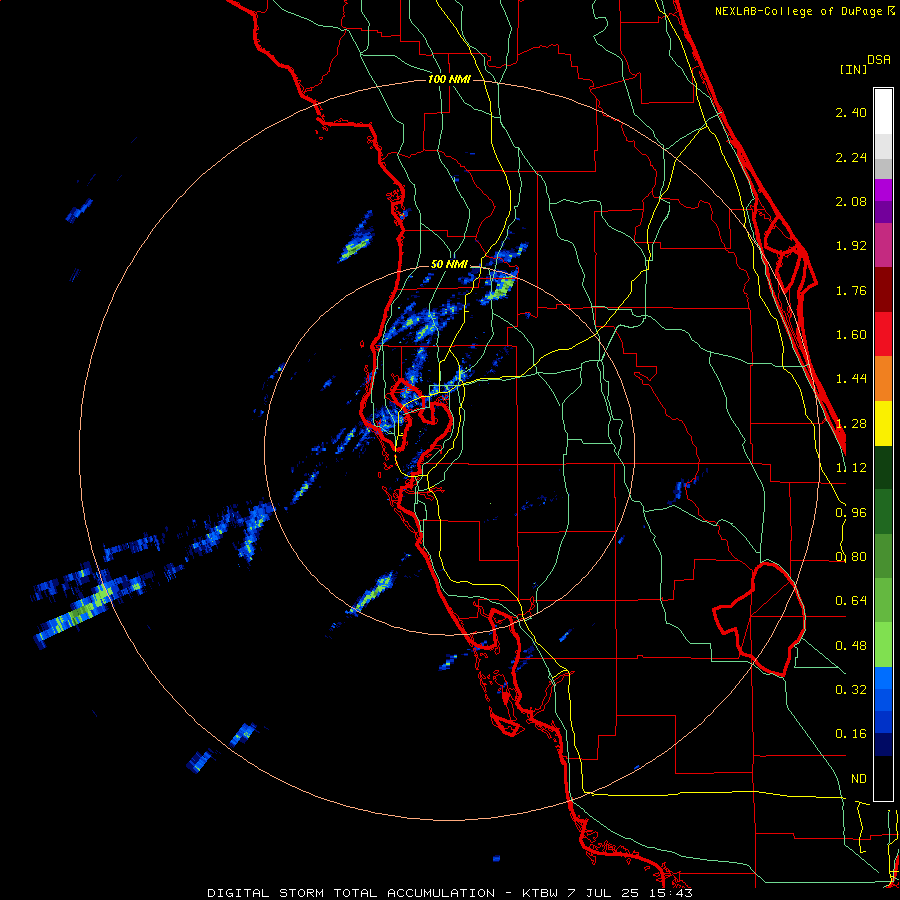
Task: Click the 1.44 scale value
Action: [x=851, y=379]
